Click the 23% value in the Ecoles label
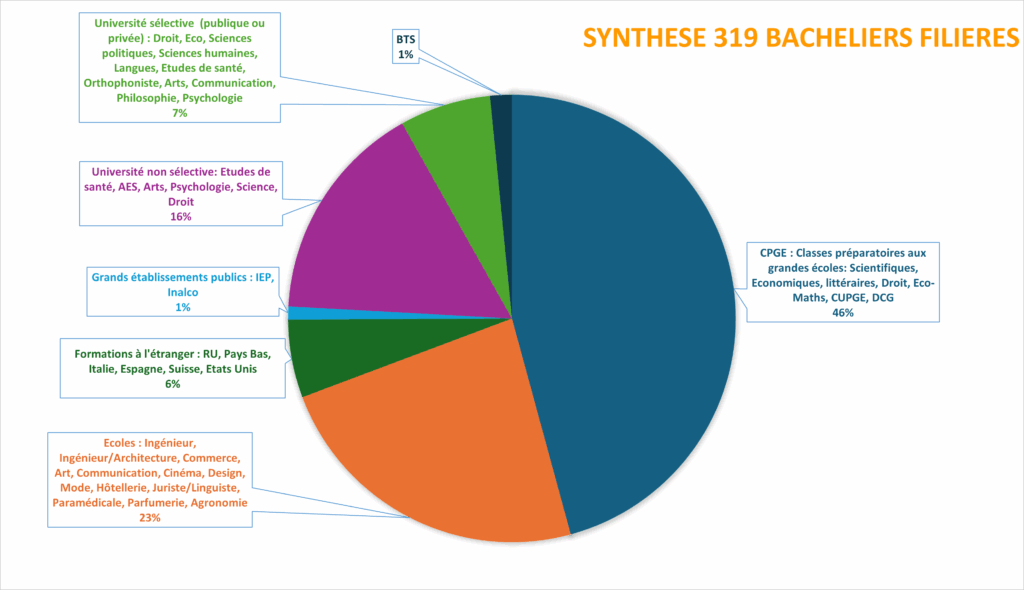Screen dimensions: 1024x590 point(149,518)
